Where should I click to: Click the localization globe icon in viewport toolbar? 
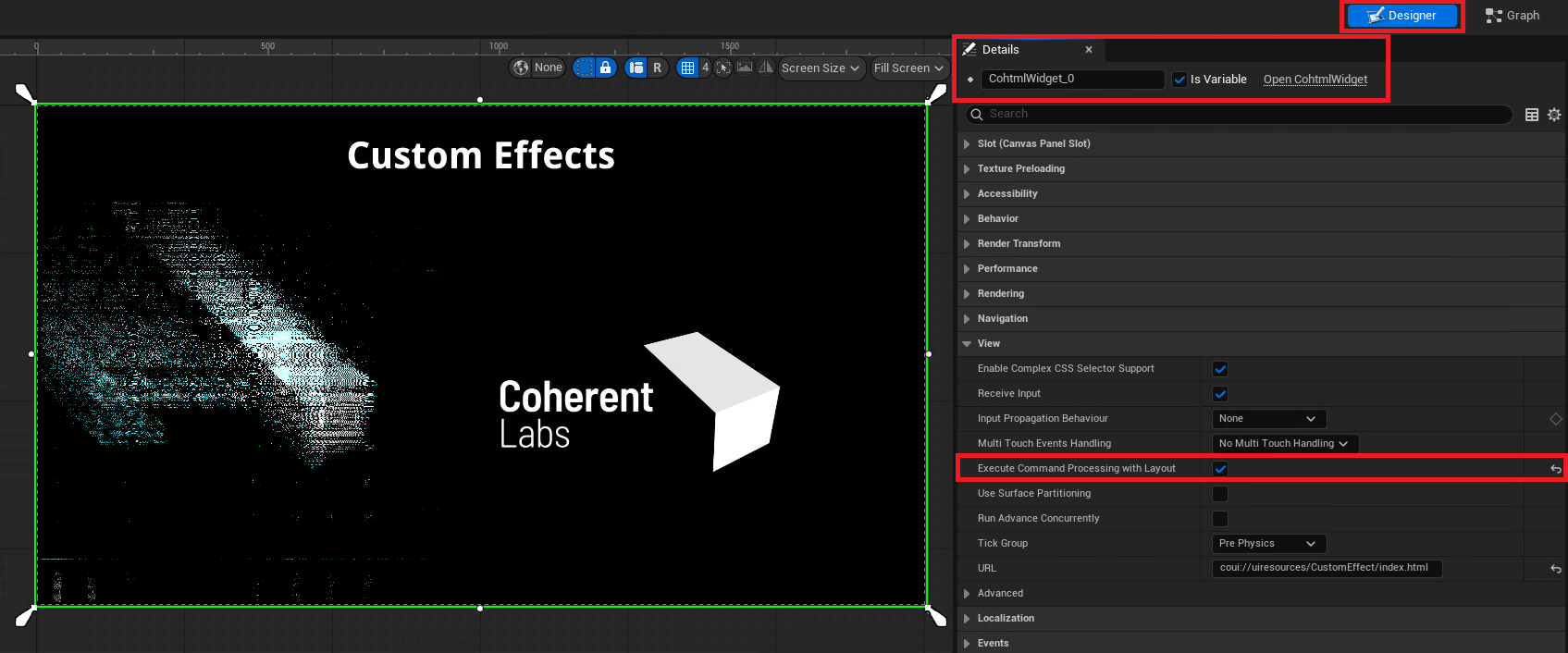tap(521, 68)
